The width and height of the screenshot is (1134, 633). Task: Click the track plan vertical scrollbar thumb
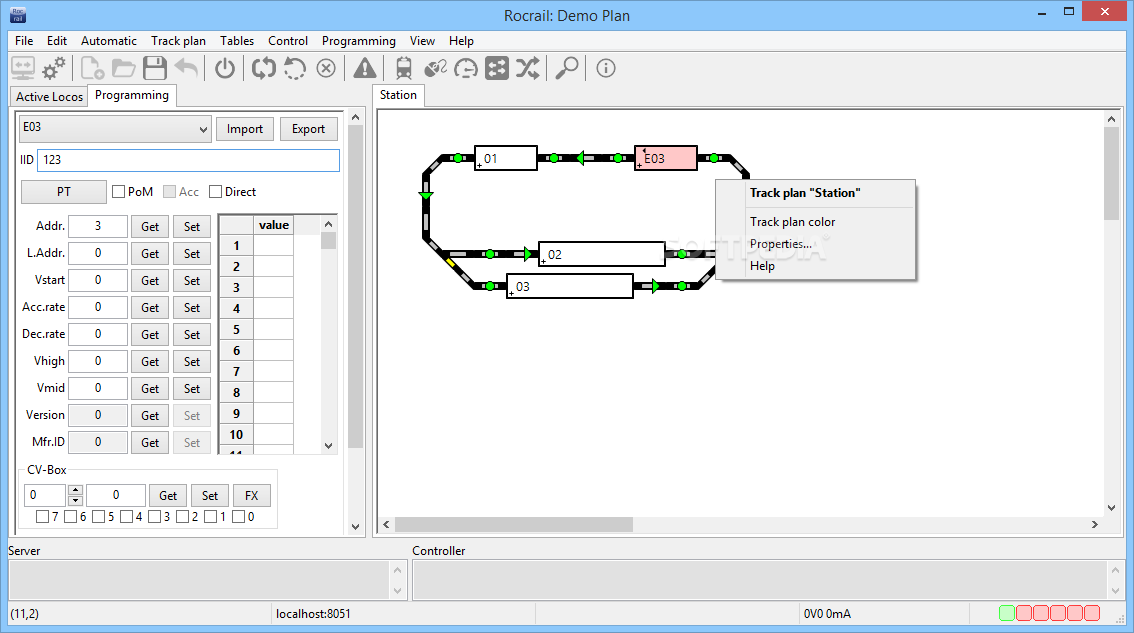[x=1112, y=174]
